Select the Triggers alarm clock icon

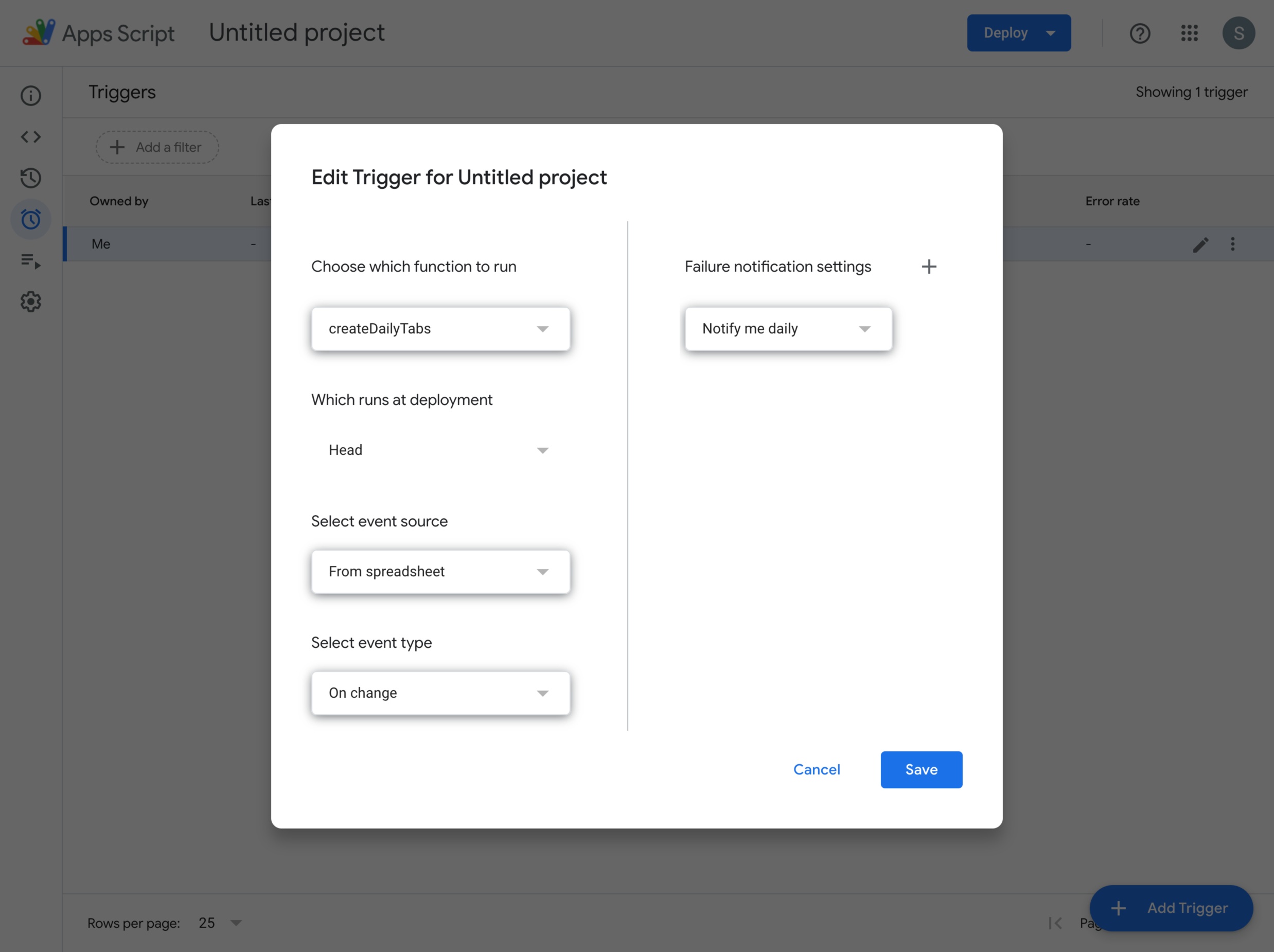pos(30,219)
